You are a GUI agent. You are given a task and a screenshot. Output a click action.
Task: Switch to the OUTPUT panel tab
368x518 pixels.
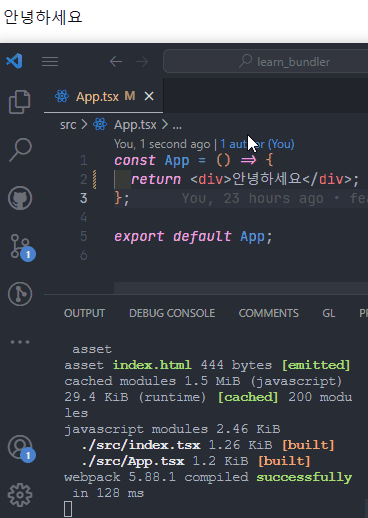pos(84,313)
